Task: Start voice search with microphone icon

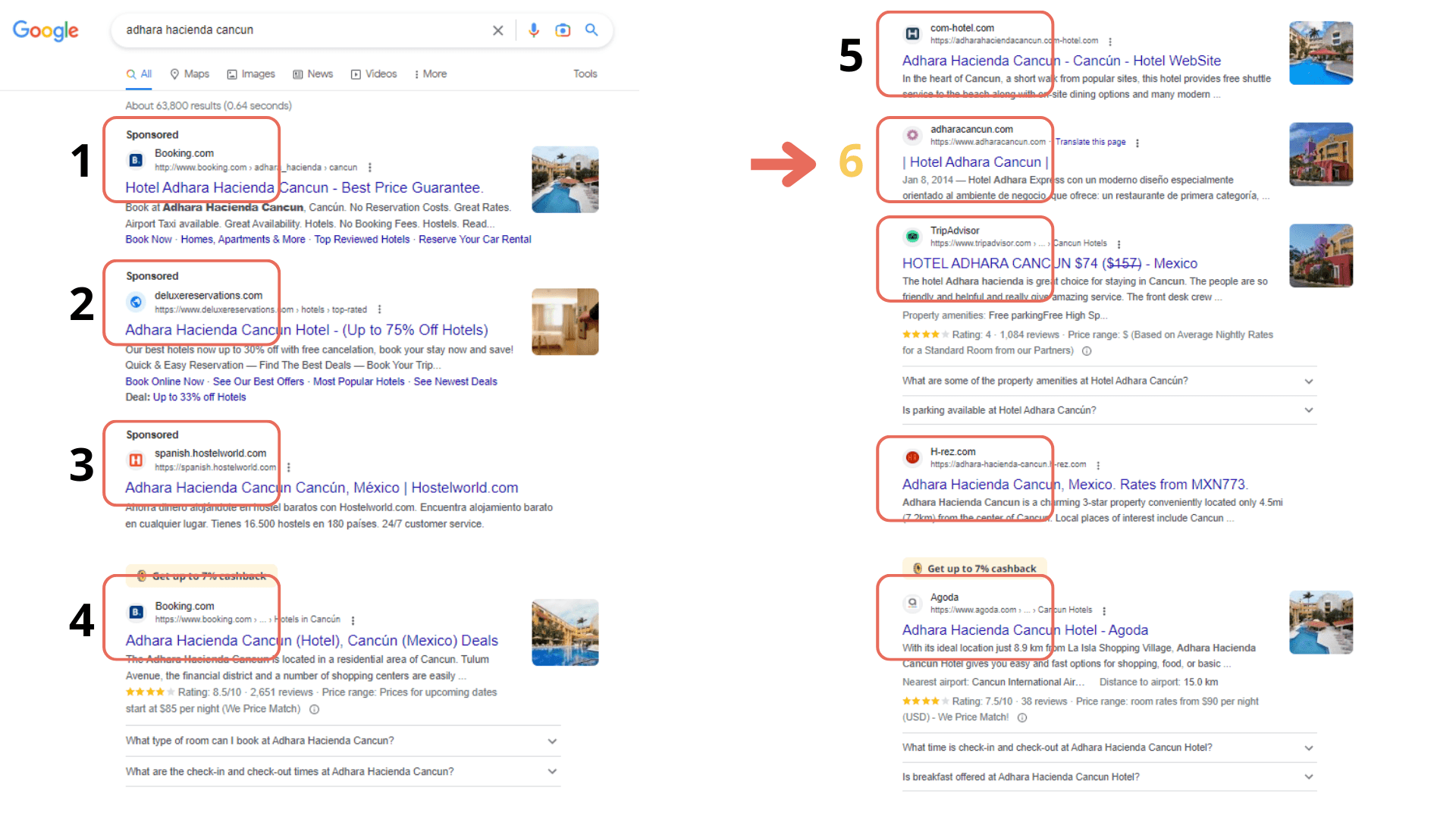Action: [x=534, y=30]
